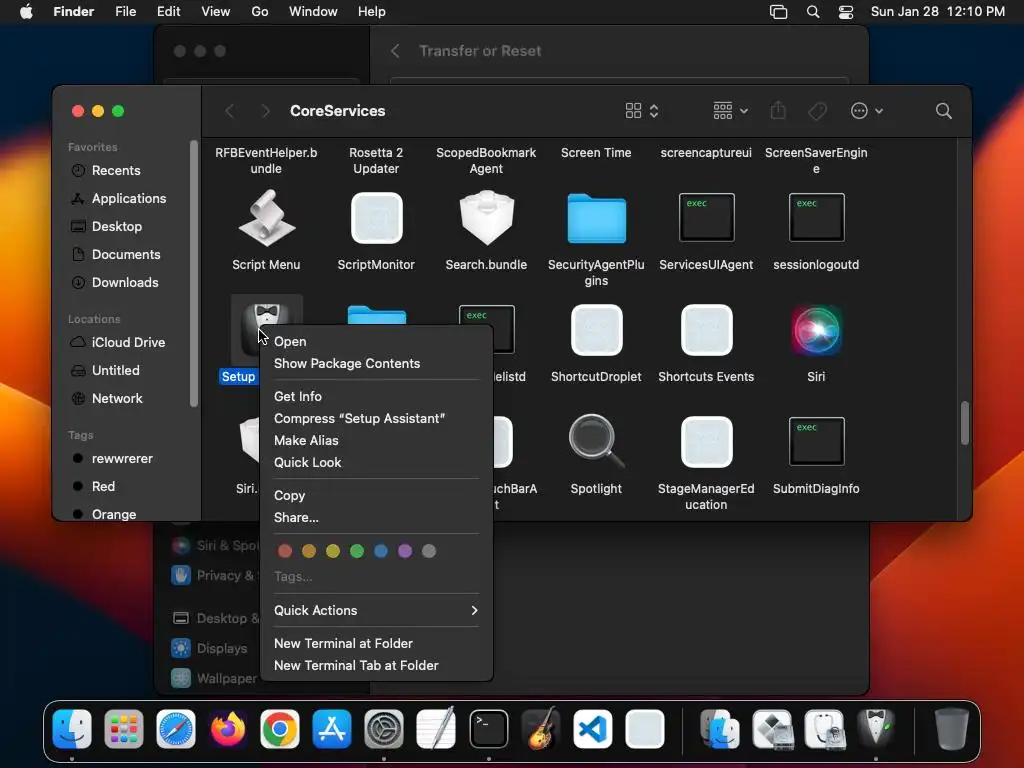
Task: Open Spotlight search in the menu bar
Action: pos(813,12)
